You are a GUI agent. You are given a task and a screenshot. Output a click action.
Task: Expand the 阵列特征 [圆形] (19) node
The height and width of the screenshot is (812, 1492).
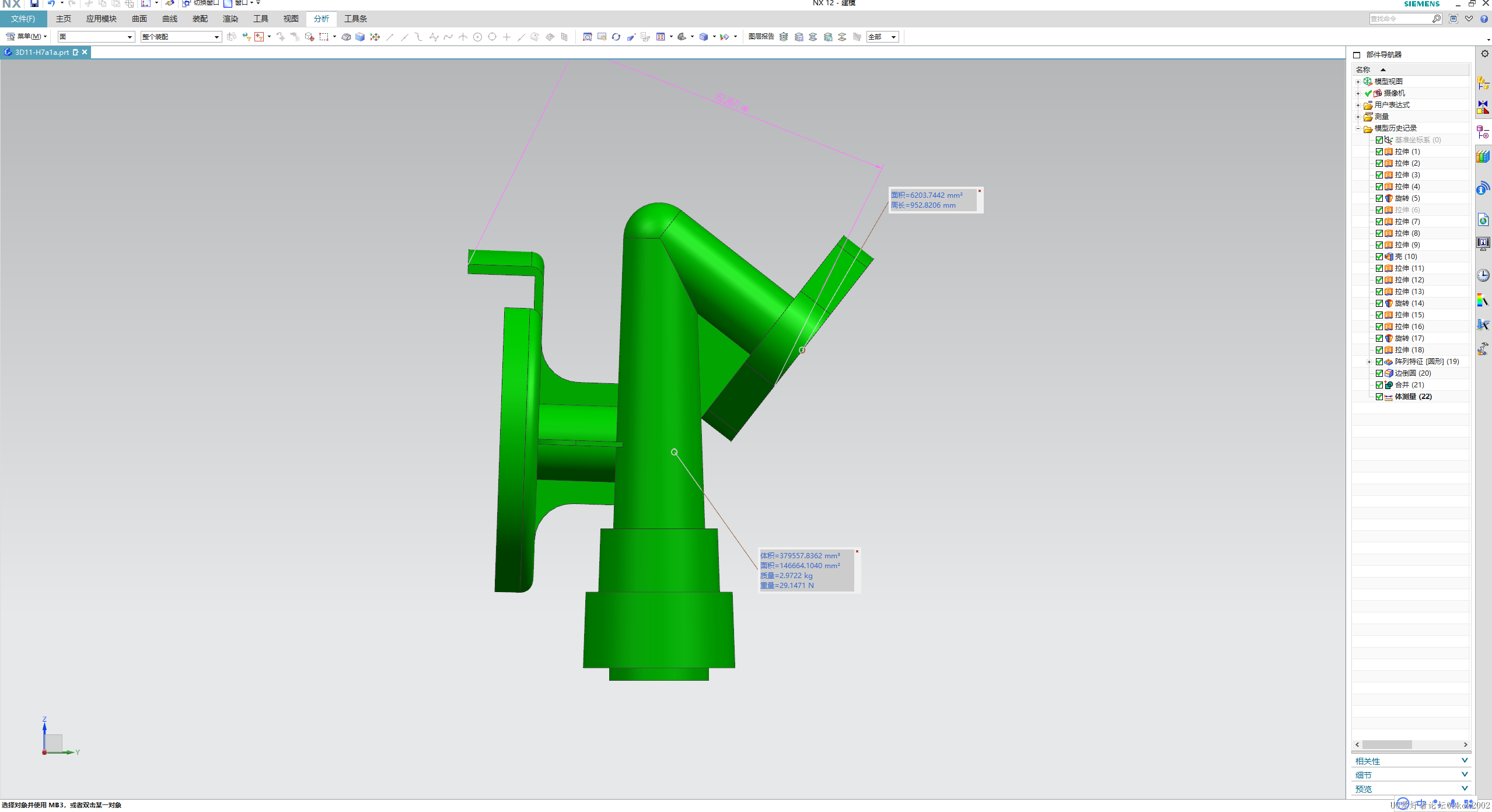pyautogui.click(x=1369, y=362)
